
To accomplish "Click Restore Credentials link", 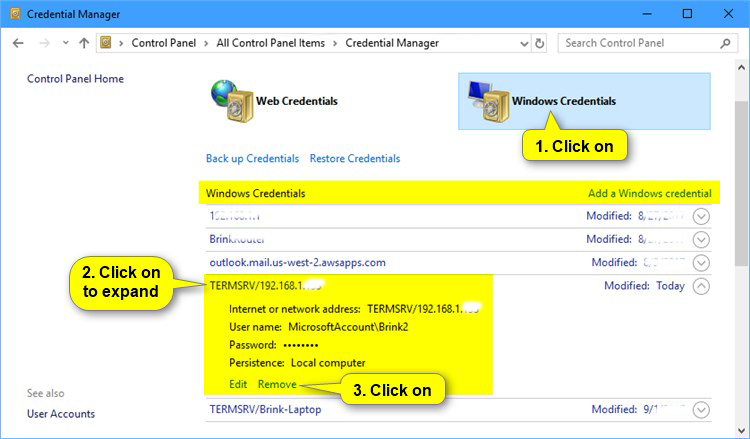I will (x=354, y=159).
